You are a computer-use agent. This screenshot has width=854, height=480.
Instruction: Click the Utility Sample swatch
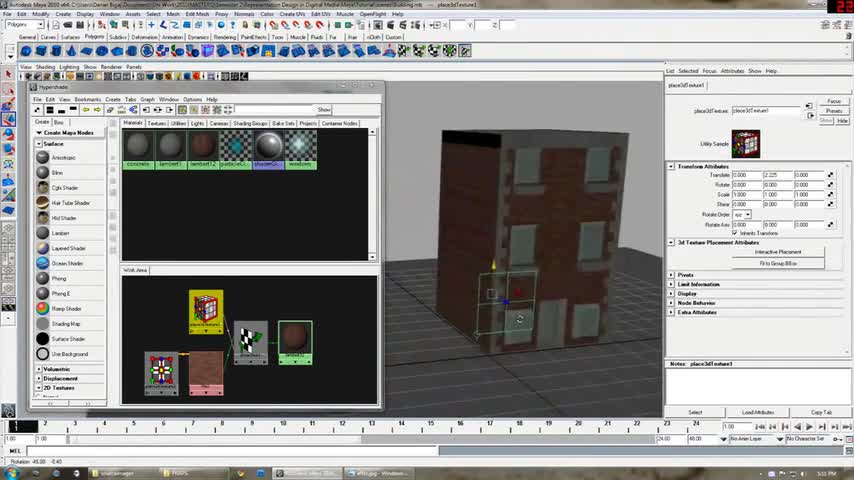click(746, 144)
